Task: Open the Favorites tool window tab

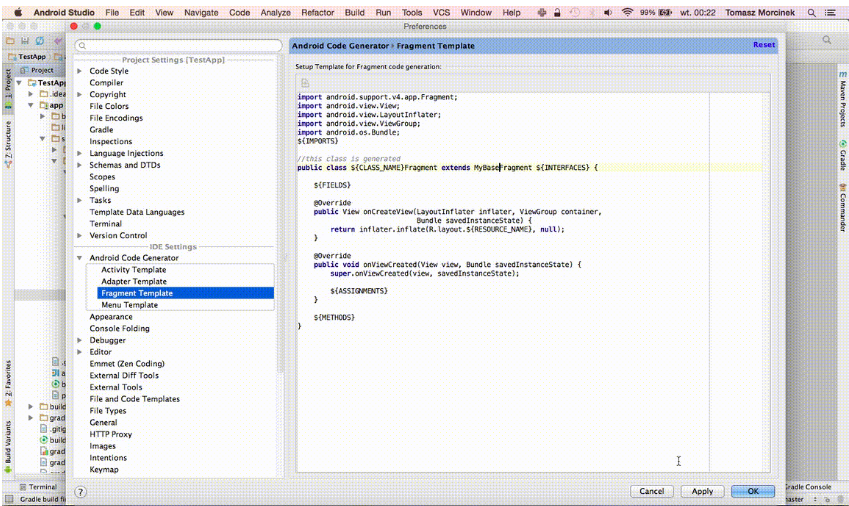Action: point(8,383)
